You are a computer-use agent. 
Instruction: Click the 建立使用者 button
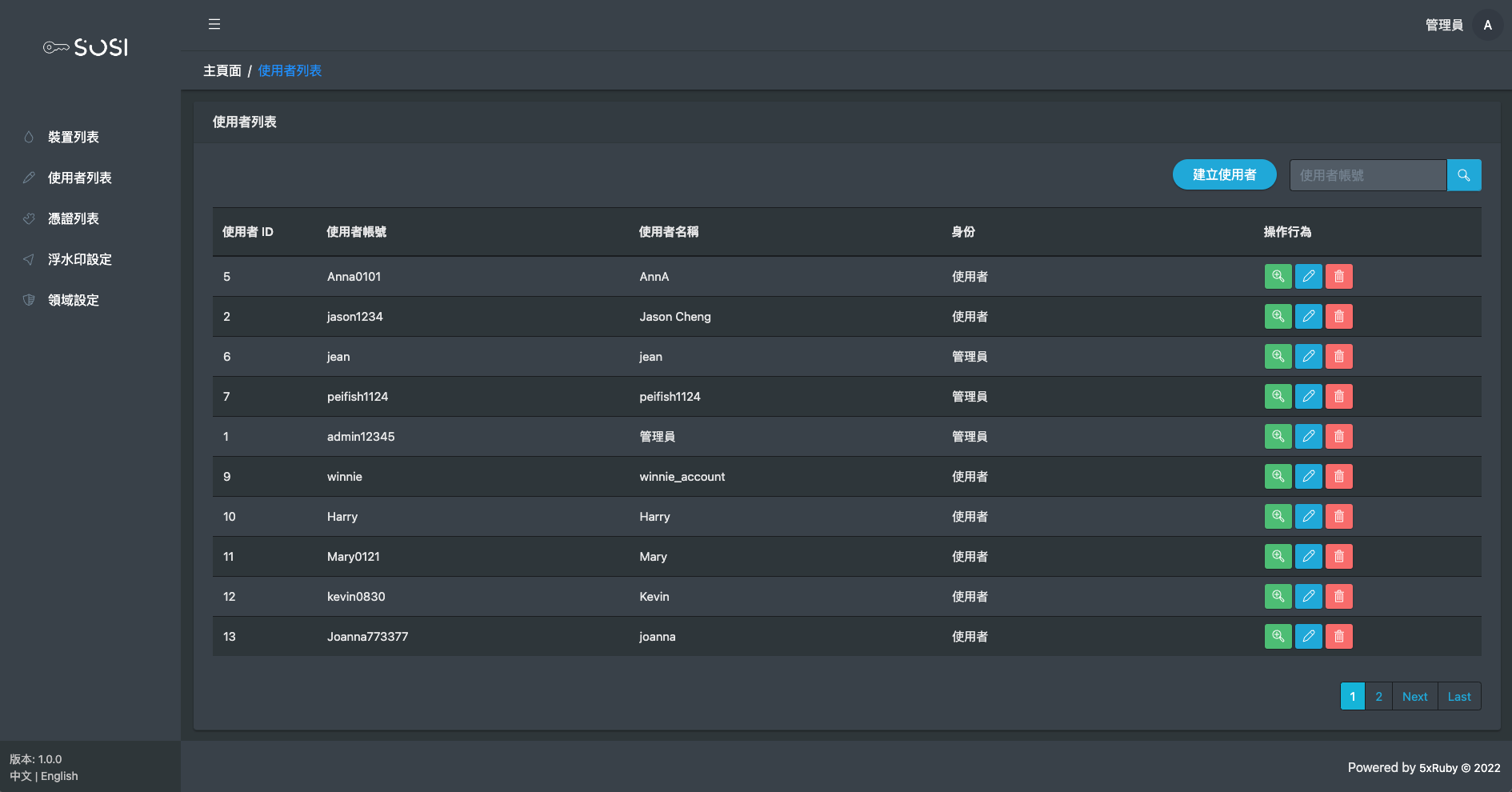coord(1224,175)
